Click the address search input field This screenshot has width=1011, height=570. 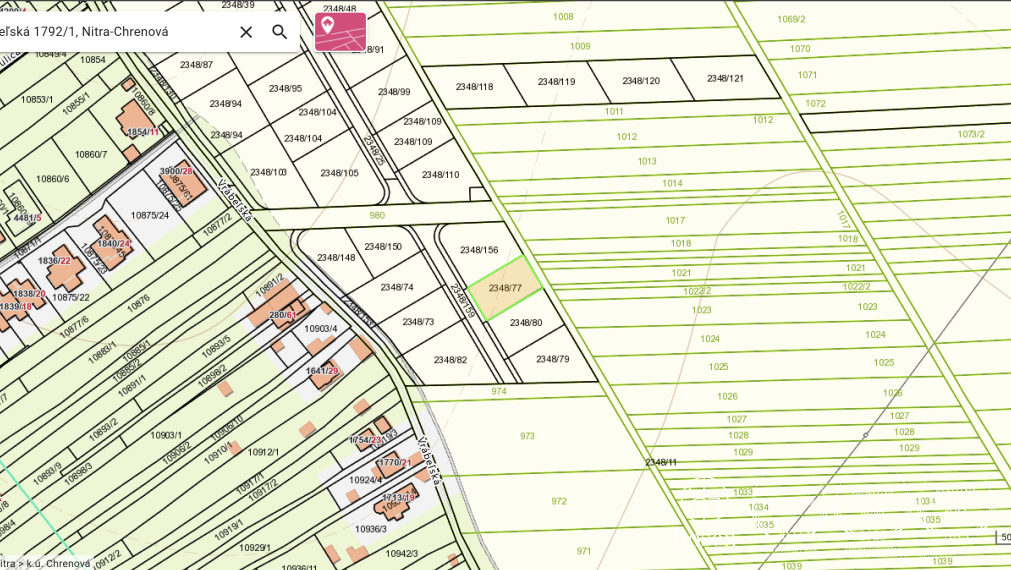click(x=110, y=32)
